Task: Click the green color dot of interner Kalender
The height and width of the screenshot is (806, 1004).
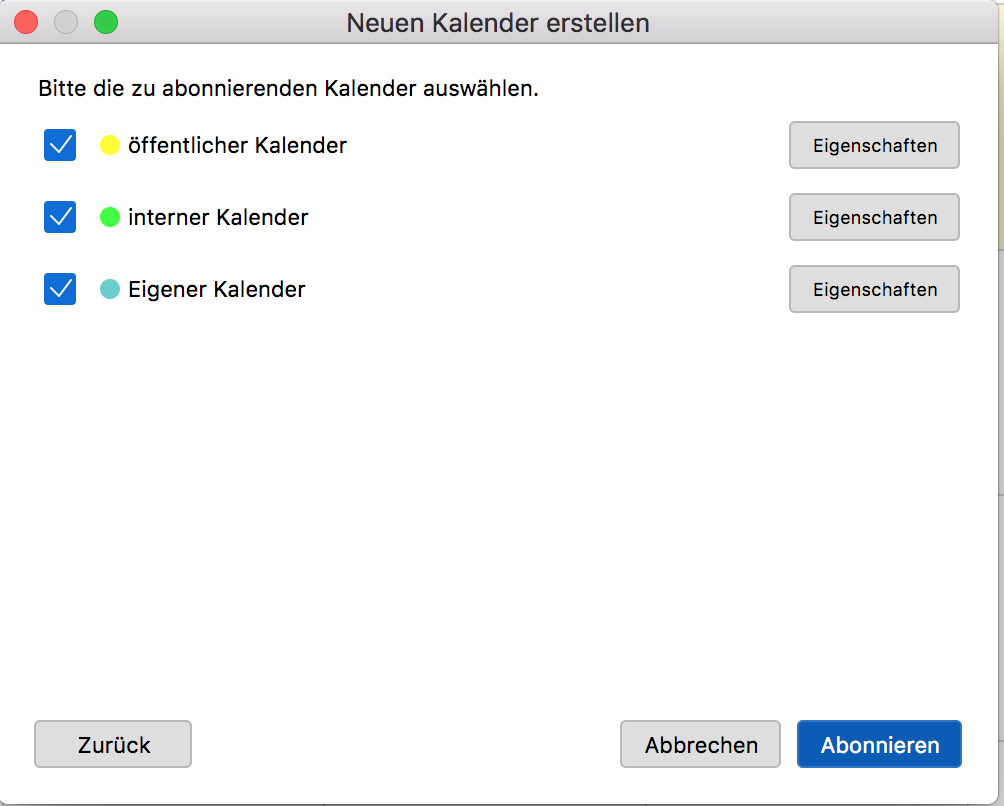Action: coord(110,217)
